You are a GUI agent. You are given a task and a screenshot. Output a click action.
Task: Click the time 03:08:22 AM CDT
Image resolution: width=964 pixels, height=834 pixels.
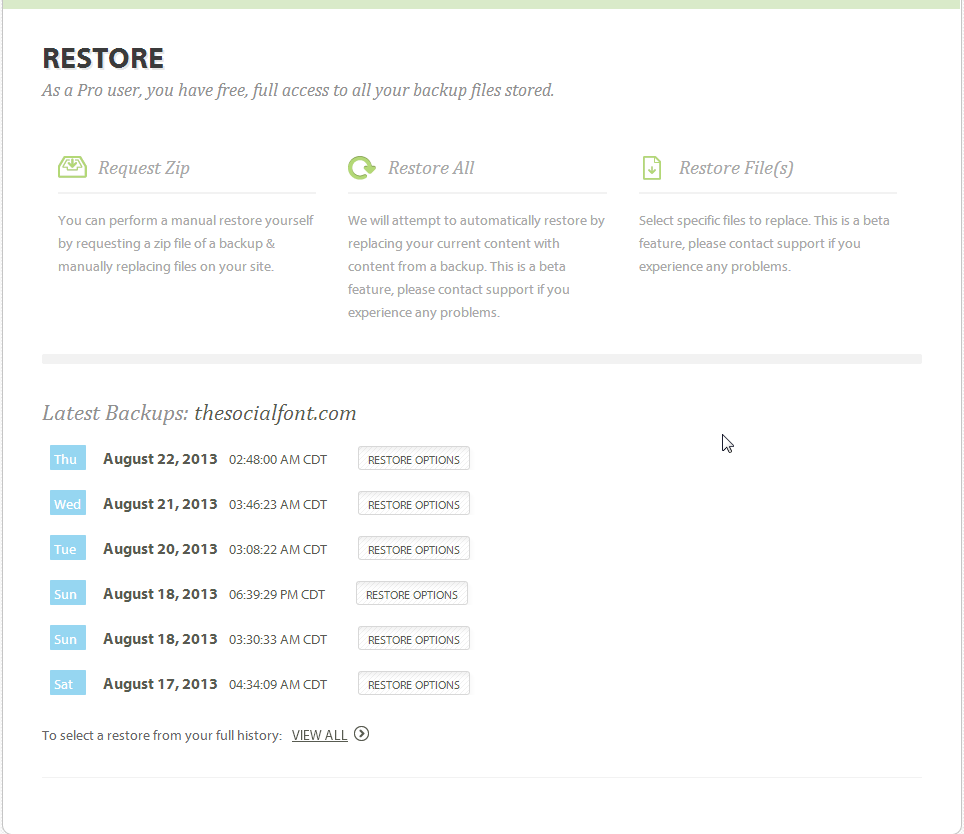pyautogui.click(x=278, y=549)
